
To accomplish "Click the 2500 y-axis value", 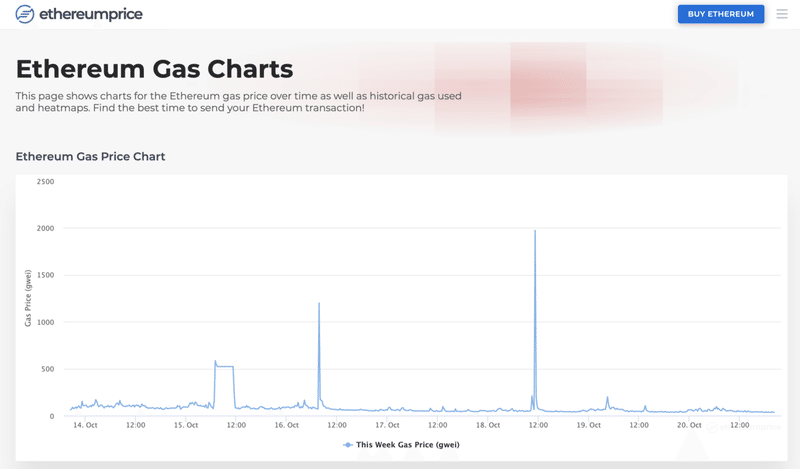I will pos(45,182).
